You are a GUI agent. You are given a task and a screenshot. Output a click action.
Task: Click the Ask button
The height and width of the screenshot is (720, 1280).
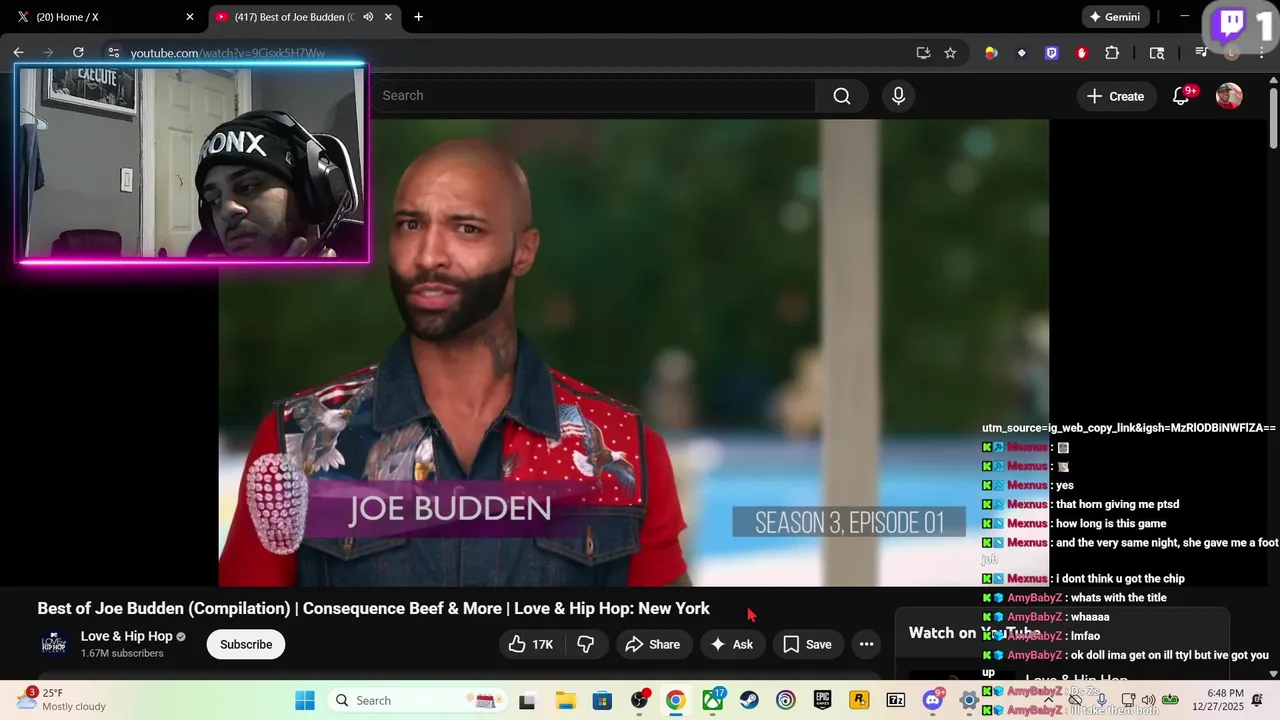pos(732,645)
